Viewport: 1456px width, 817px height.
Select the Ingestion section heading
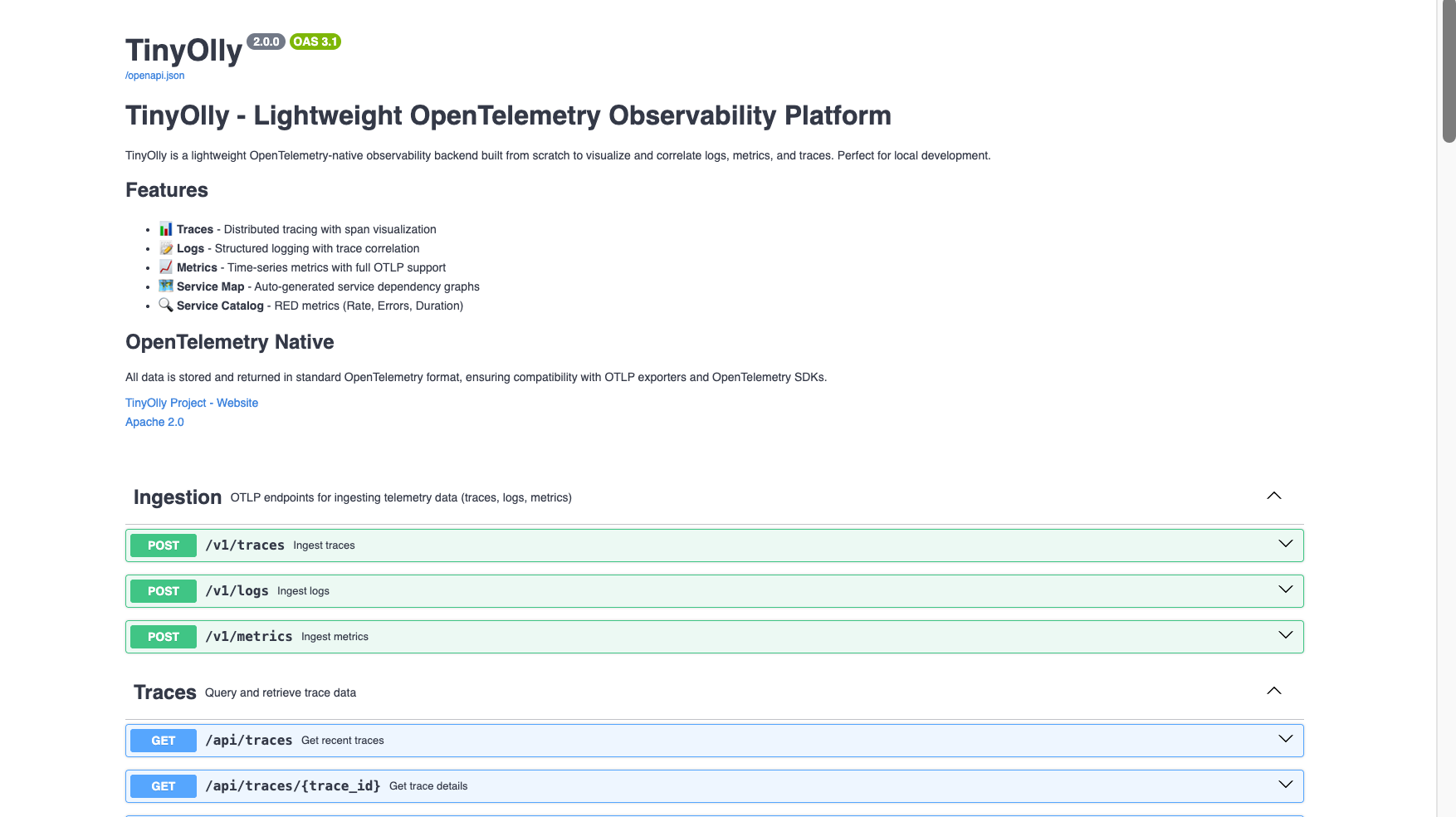click(178, 497)
